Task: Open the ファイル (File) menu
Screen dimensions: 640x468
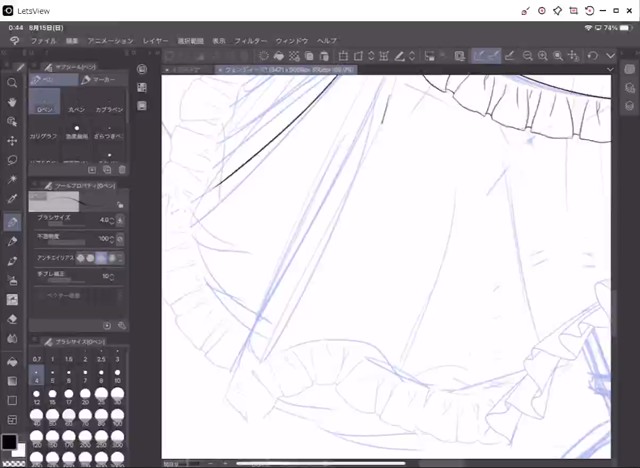Action: pos(43,41)
